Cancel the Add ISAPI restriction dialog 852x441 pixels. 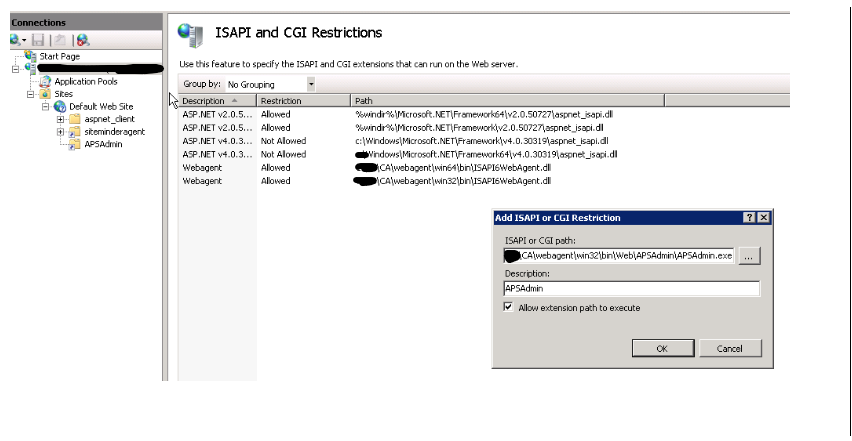[x=730, y=349]
